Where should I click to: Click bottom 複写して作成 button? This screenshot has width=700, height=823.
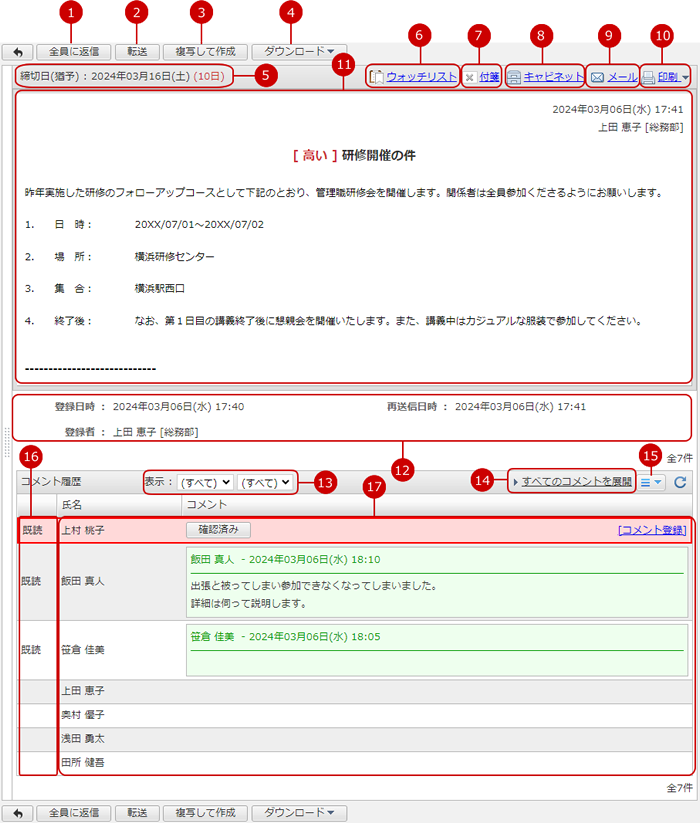tap(205, 813)
